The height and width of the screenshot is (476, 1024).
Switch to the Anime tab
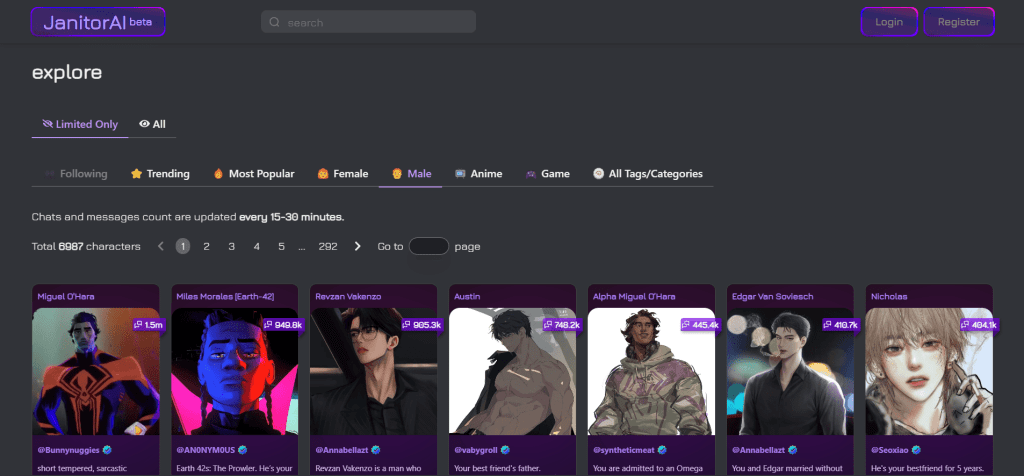point(478,174)
